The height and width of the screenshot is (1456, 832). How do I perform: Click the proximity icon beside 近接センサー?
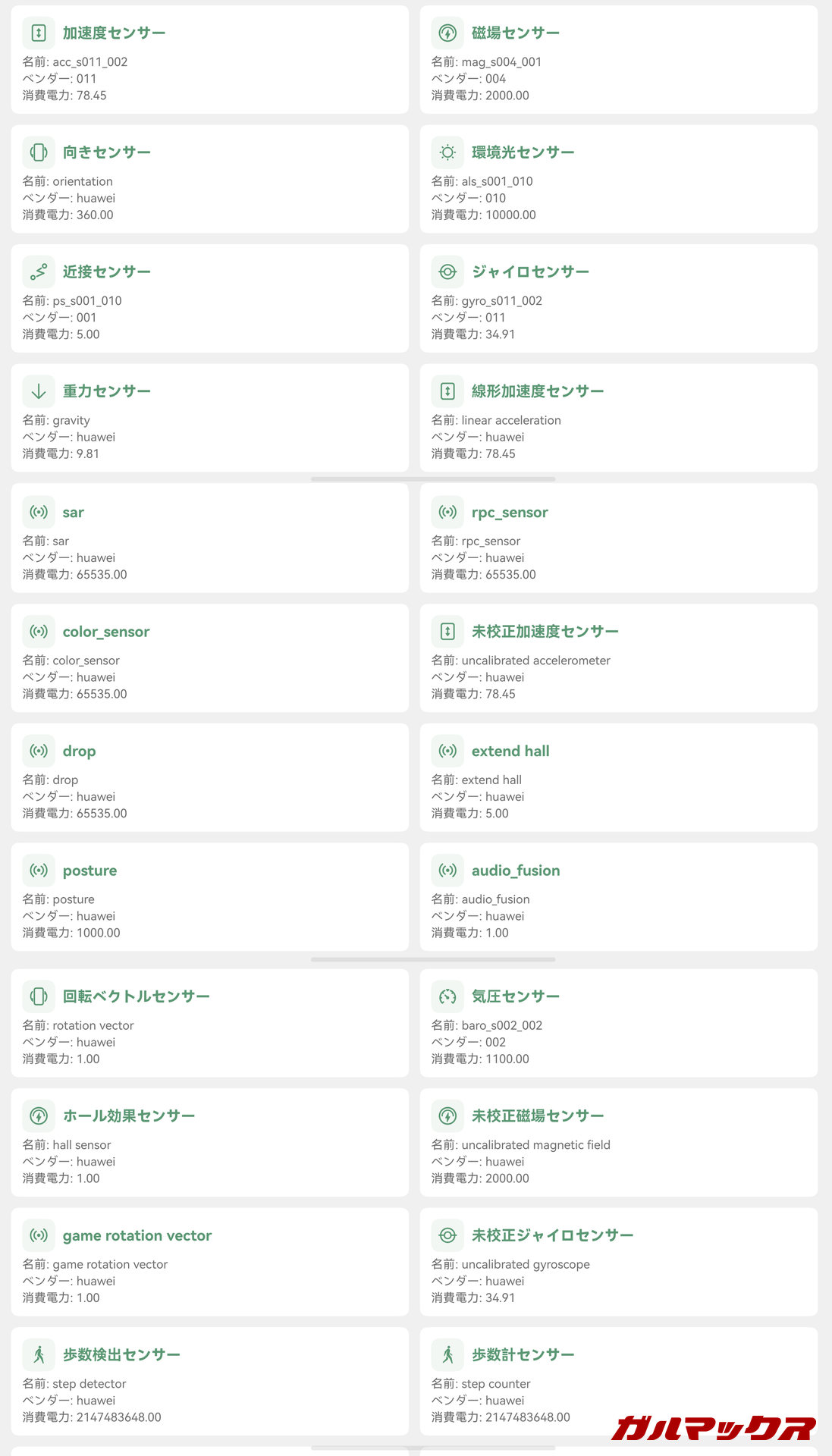[39, 271]
